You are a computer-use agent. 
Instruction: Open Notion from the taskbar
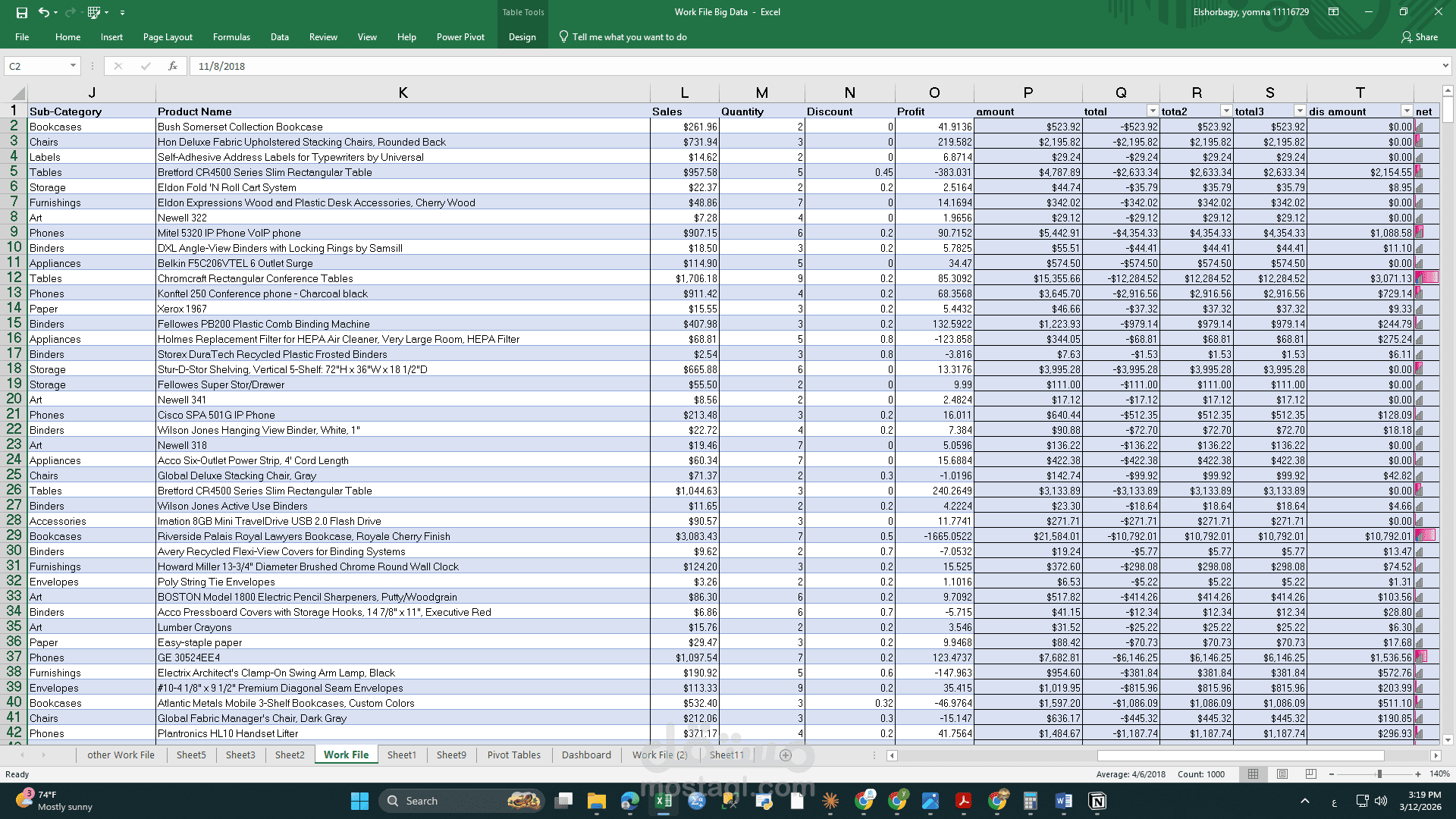click(1097, 801)
